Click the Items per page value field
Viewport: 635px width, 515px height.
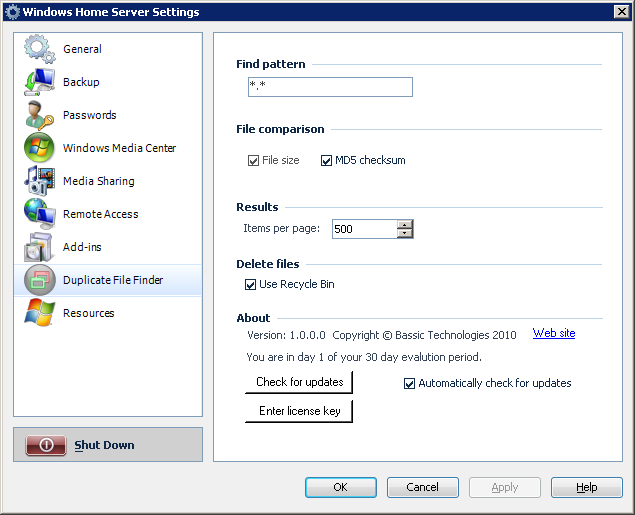pos(364,229)
